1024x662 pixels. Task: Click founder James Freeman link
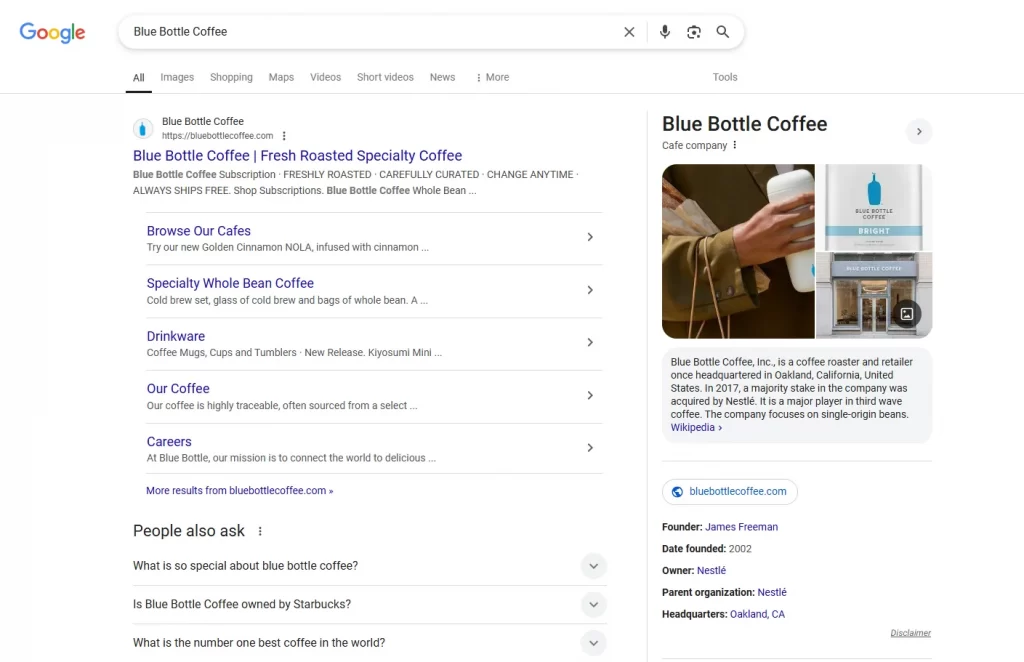pyautogui.click(x=741, y=527)
